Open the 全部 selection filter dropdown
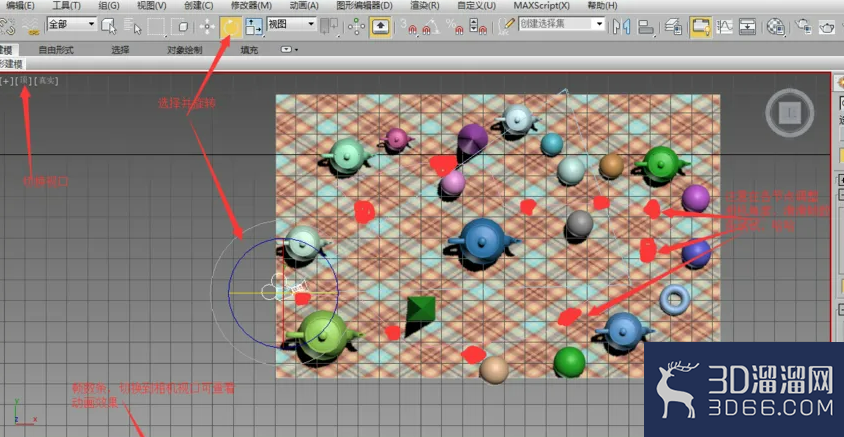This screenshot has height=437, width=844. coord(72,24)
